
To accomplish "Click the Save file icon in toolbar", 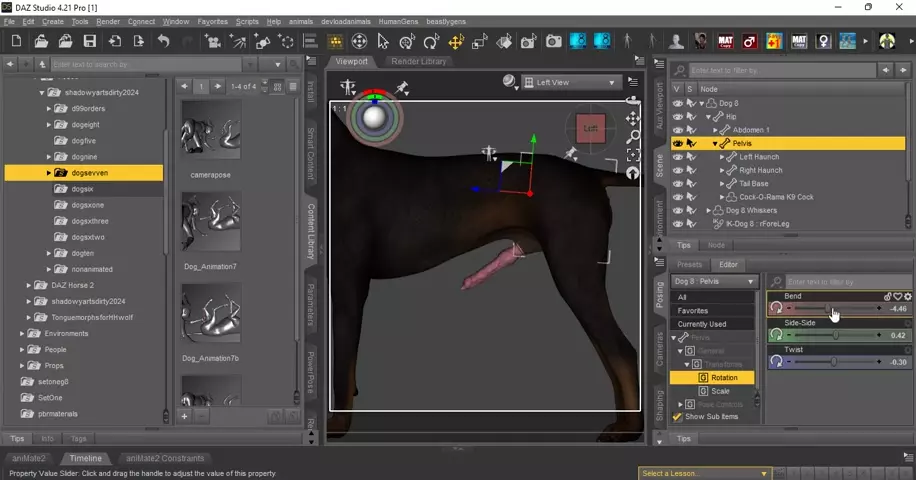I will [x=90, y=41].
